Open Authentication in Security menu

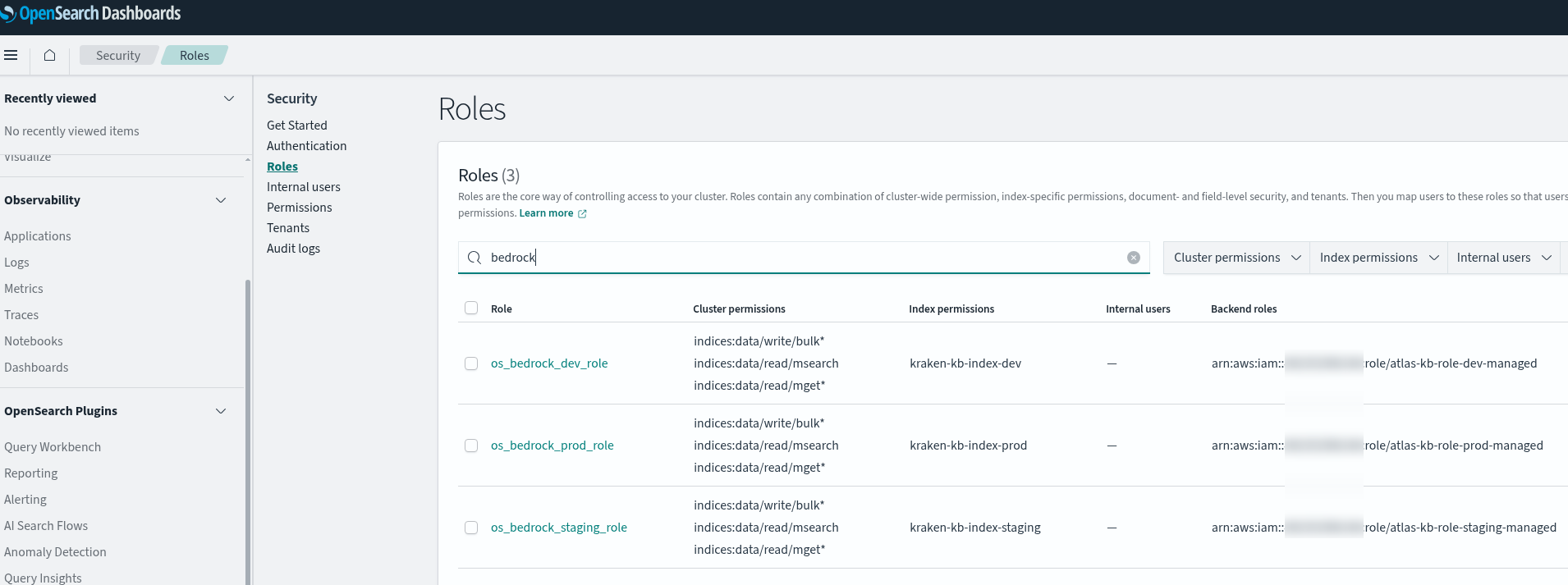point(307,146)
